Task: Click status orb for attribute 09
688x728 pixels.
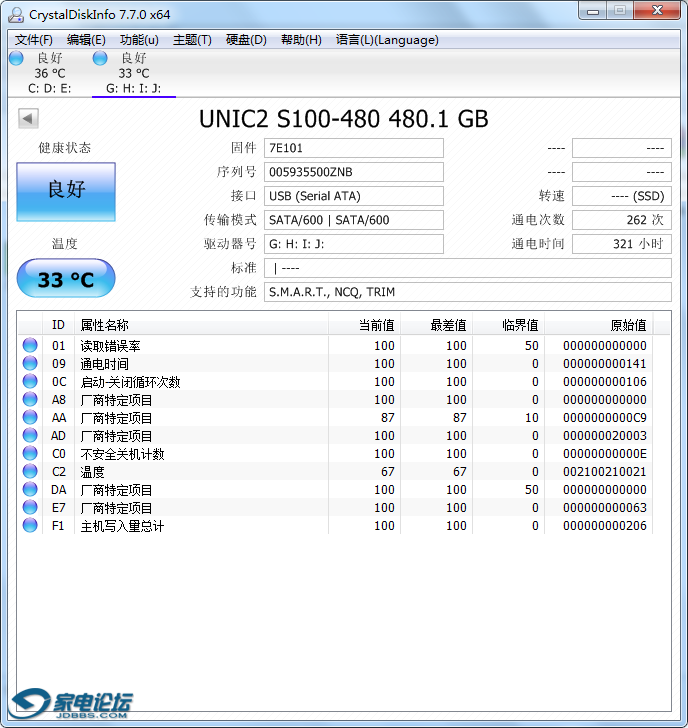Action: (30, 363)
